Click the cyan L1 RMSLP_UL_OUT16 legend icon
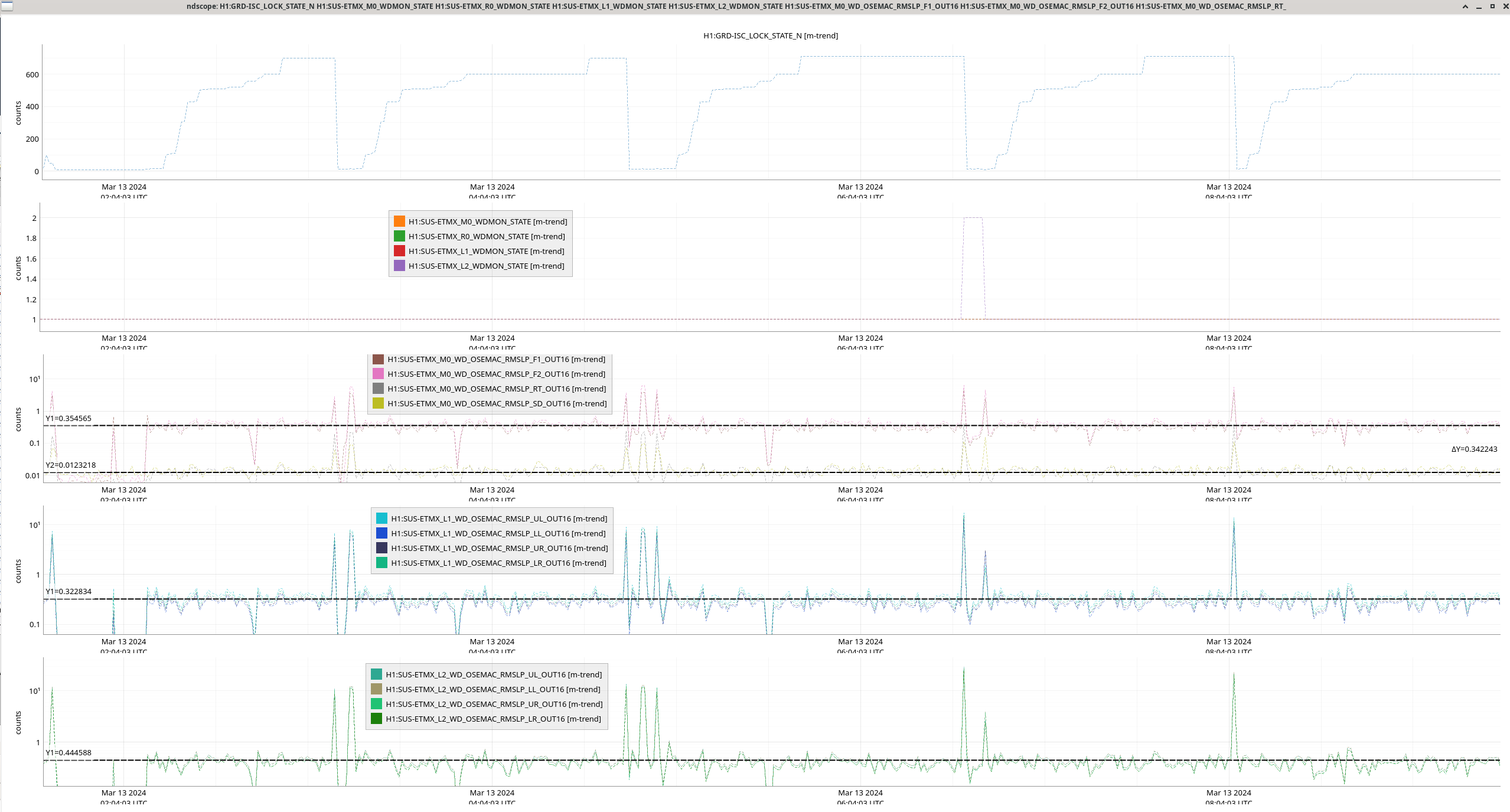 [381, 518]
